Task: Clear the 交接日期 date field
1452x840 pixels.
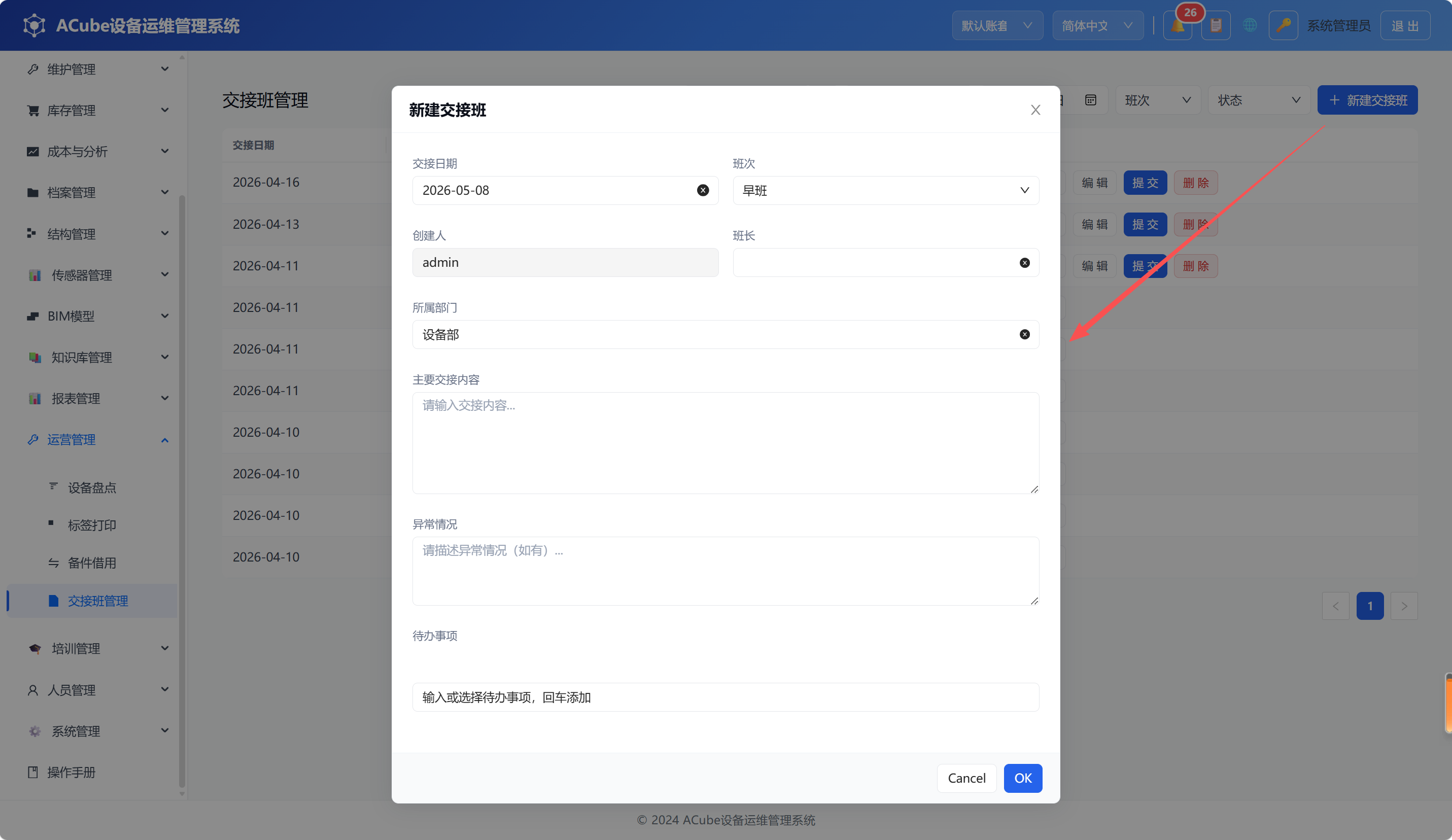Action: click(x=703, y=190)
